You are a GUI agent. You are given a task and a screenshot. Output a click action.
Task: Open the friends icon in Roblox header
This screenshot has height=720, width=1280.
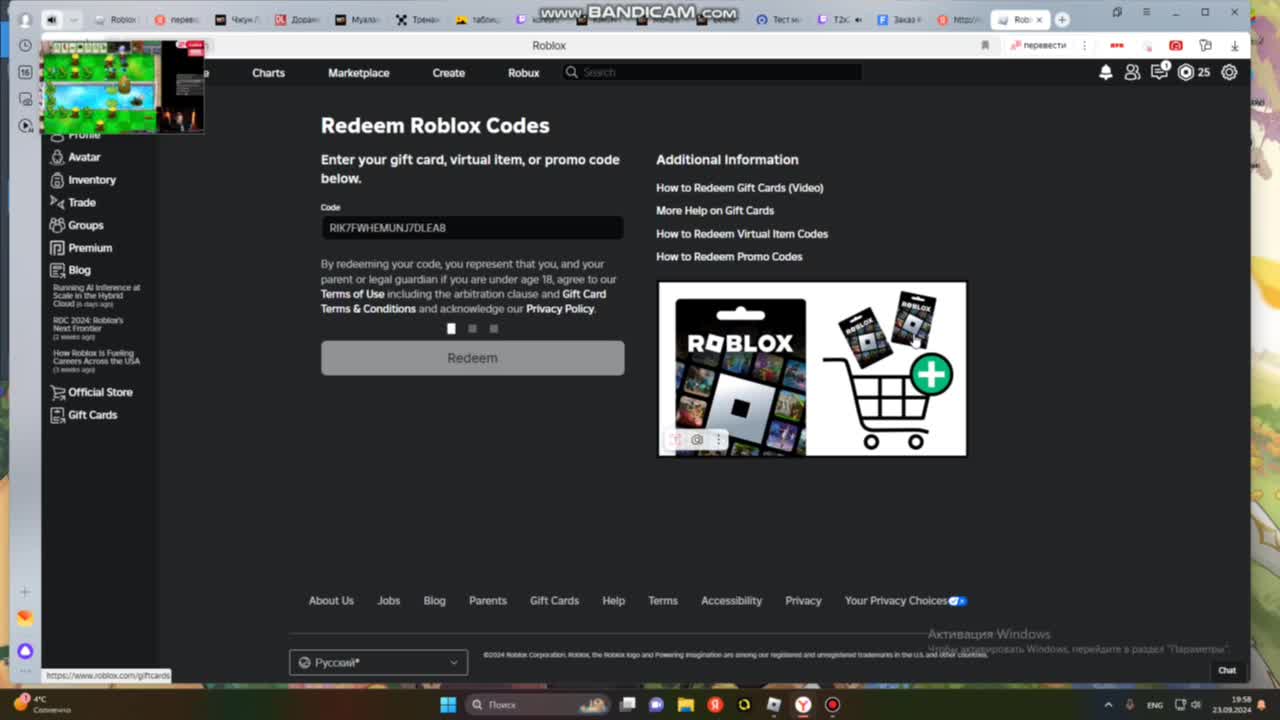pos(1132,72)
